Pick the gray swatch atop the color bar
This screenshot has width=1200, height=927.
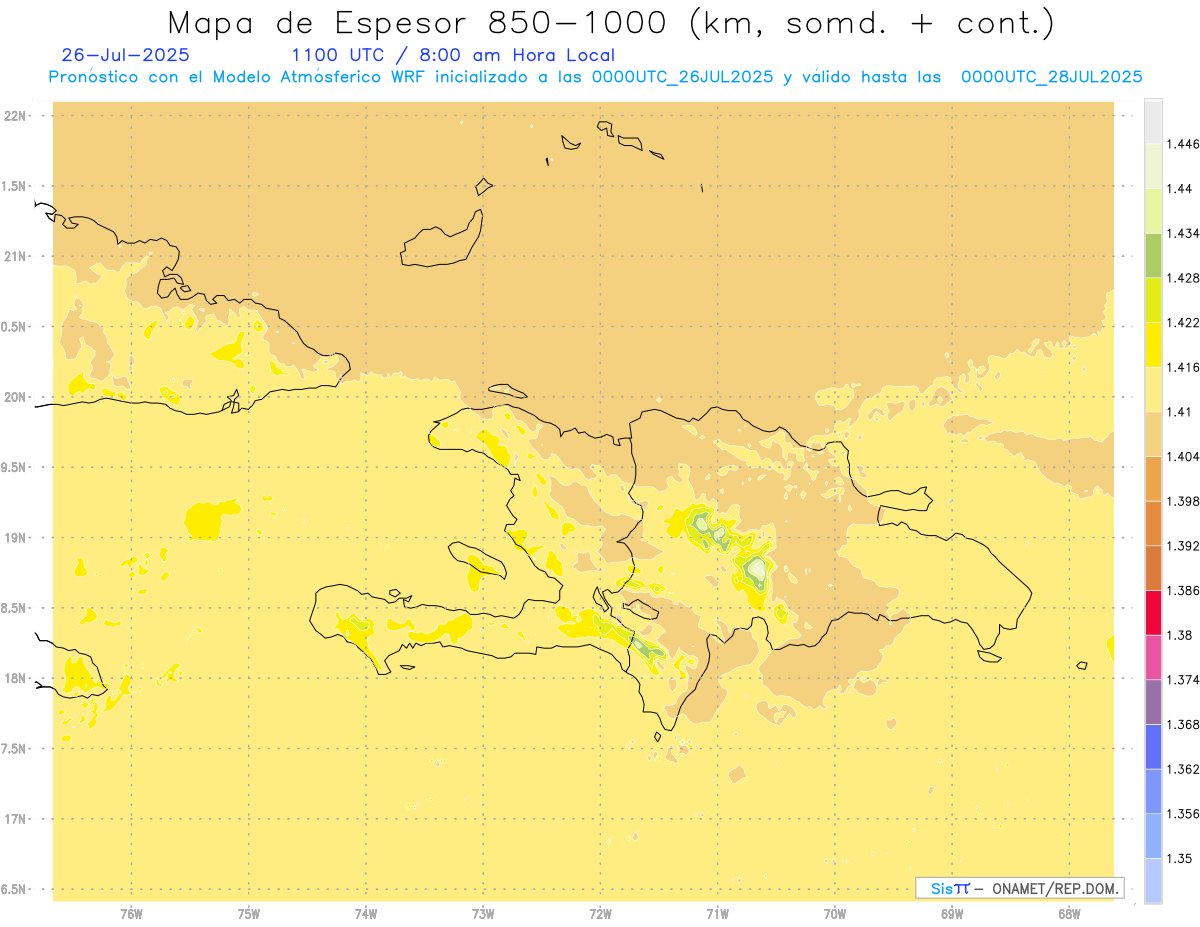point(1153,121)
